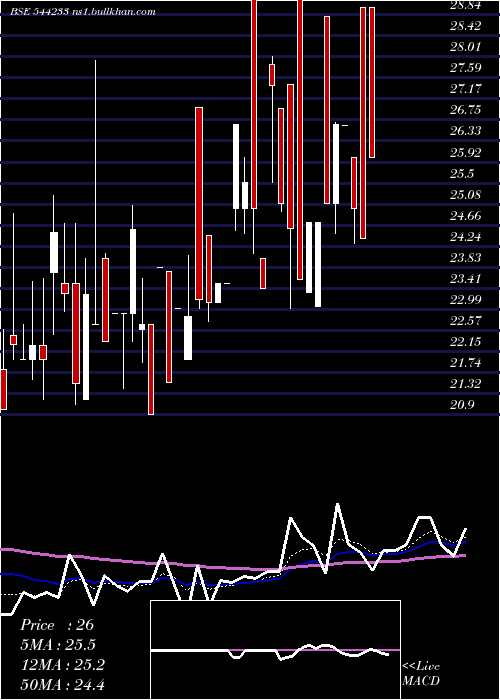Click the <<Live MACD label
This screenshot has width=500, height=700.
pos(421,673)
